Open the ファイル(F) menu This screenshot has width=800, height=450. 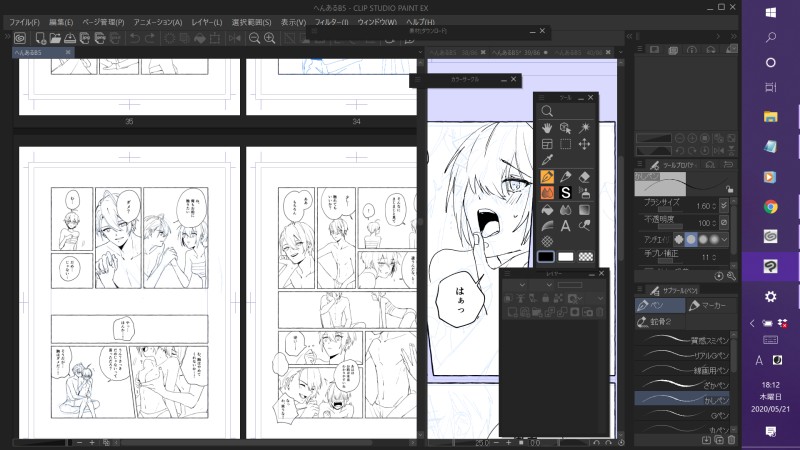click(24, 22)
